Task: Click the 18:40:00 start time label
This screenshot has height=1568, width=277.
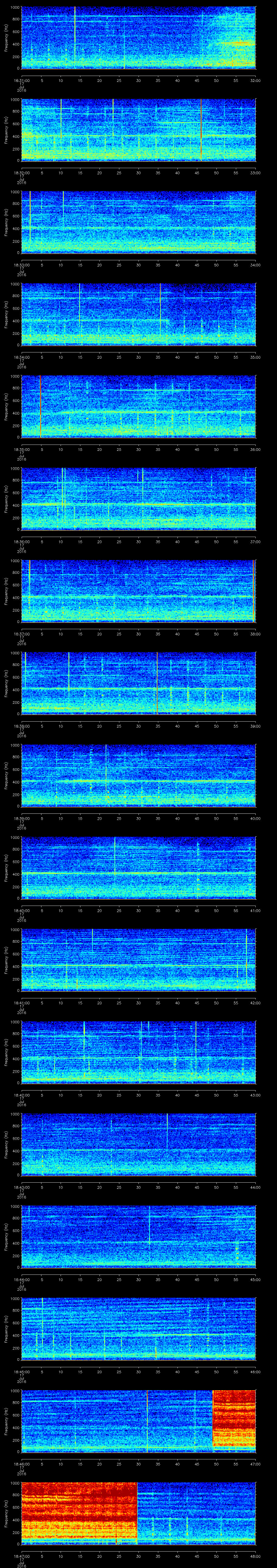Action: tap(22, 910)
